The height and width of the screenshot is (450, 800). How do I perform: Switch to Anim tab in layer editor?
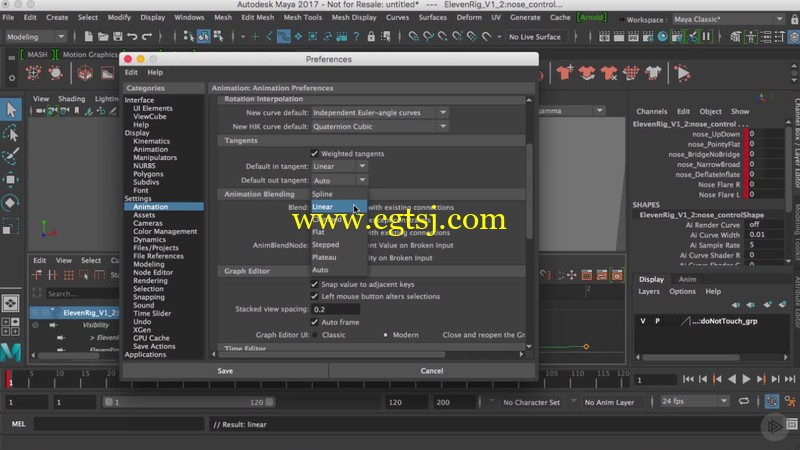(x=687, y=279)
